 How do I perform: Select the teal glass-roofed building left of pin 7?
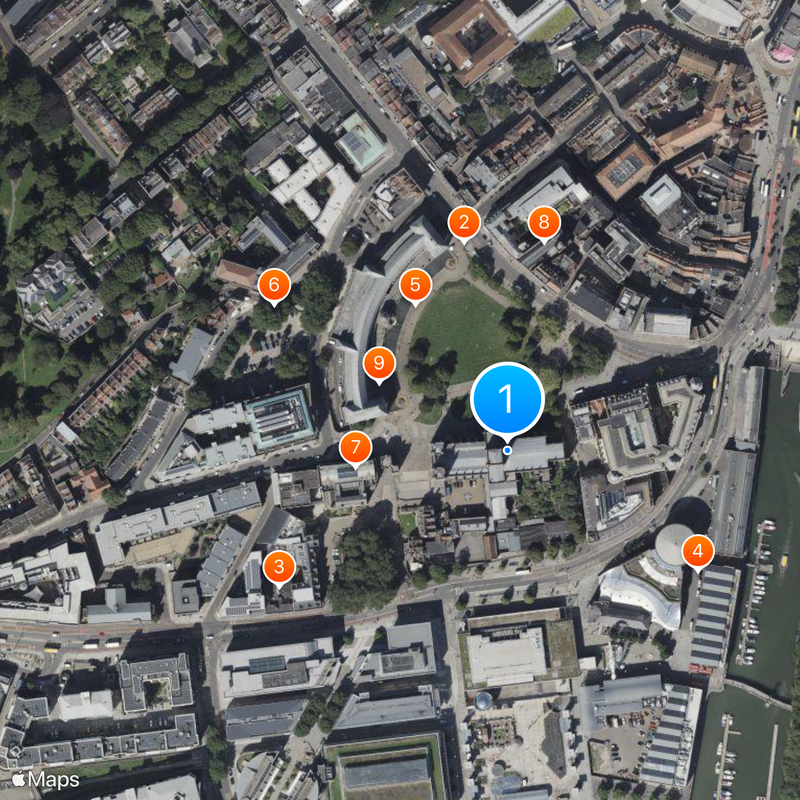(280, 418)
